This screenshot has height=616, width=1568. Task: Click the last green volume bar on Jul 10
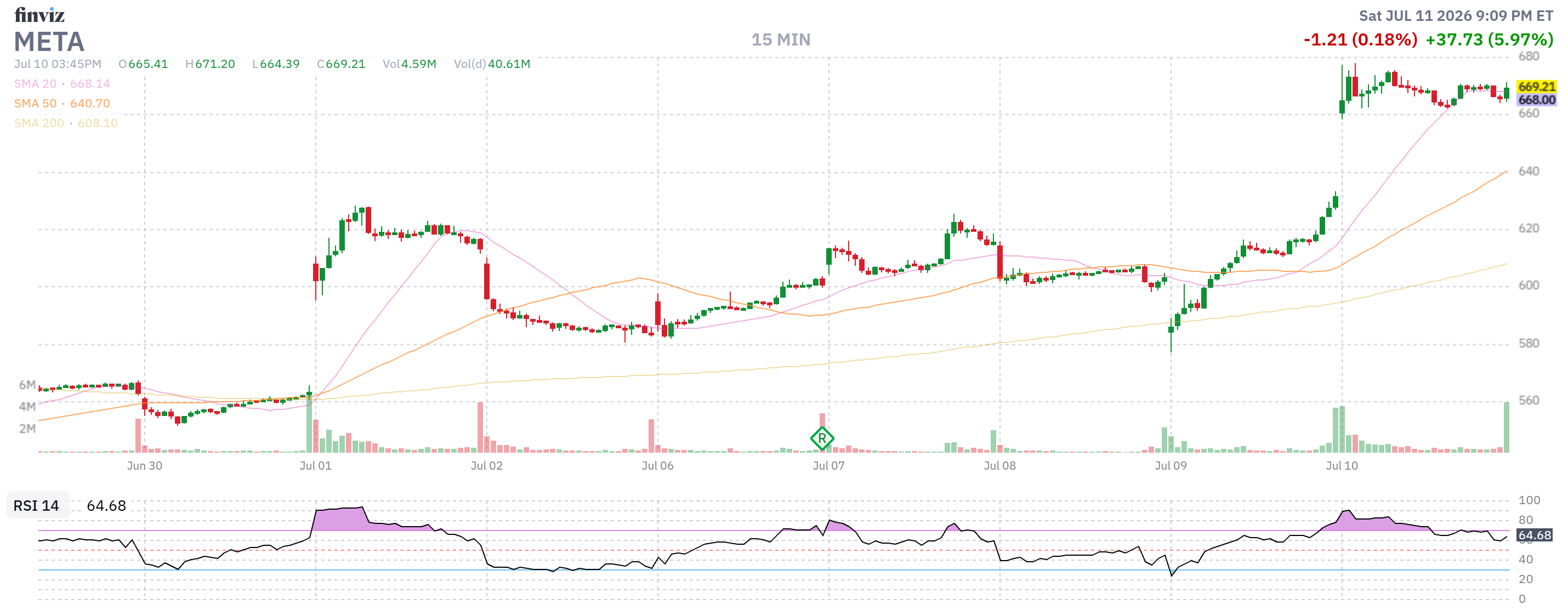(x=1507, y=427)
